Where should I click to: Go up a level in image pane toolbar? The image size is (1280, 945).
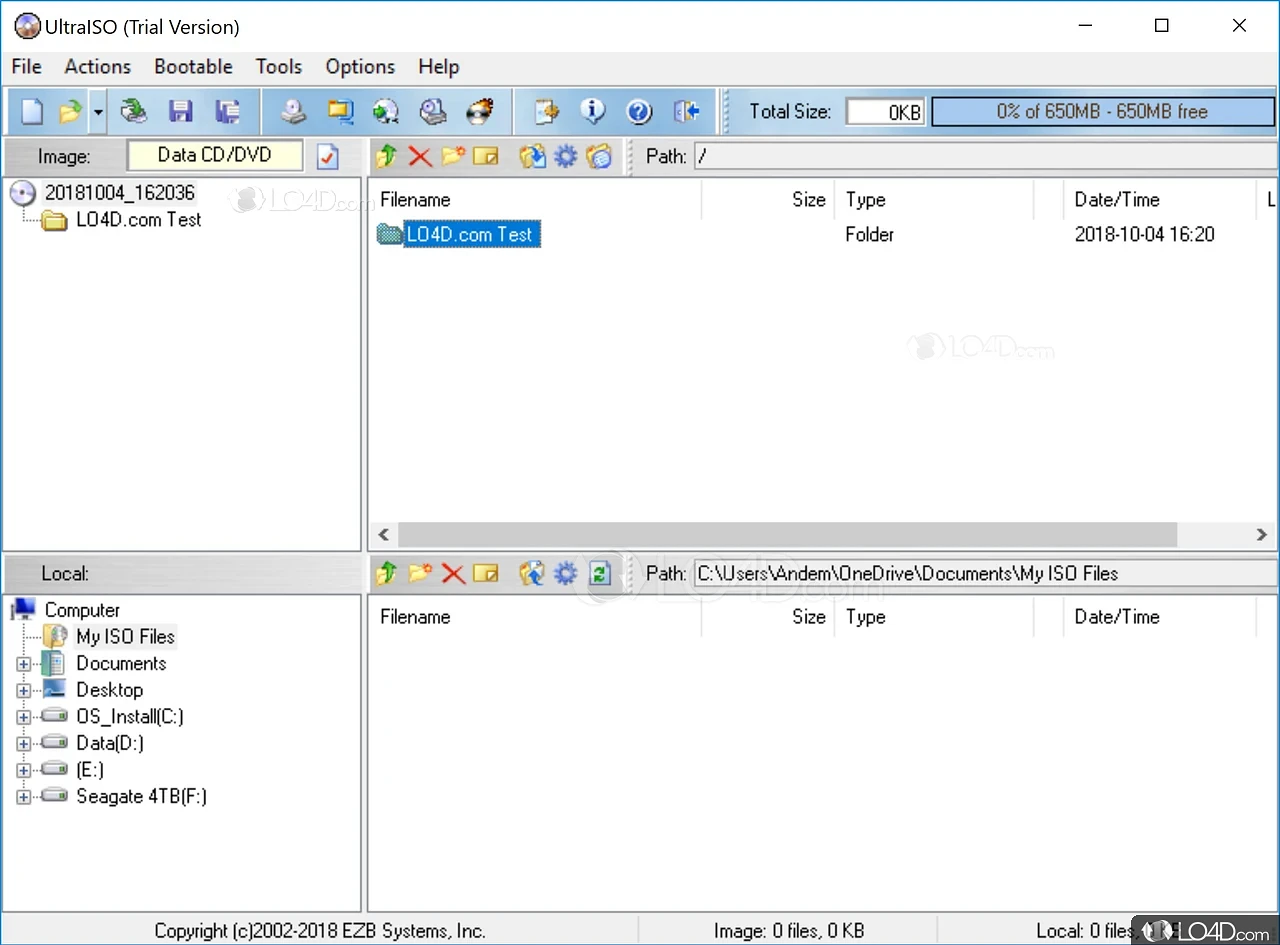coord(386,156)
